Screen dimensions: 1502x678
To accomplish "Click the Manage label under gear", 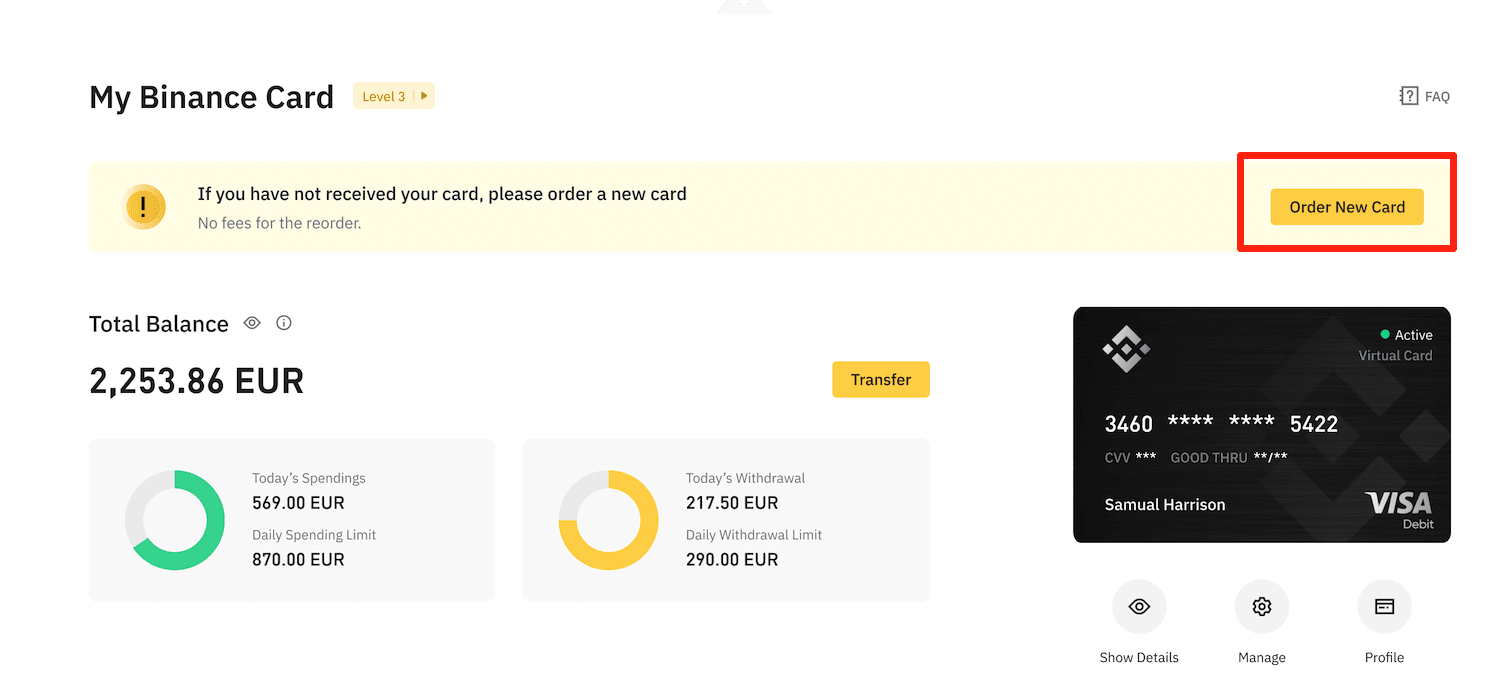I will [x=1262, y=657].
